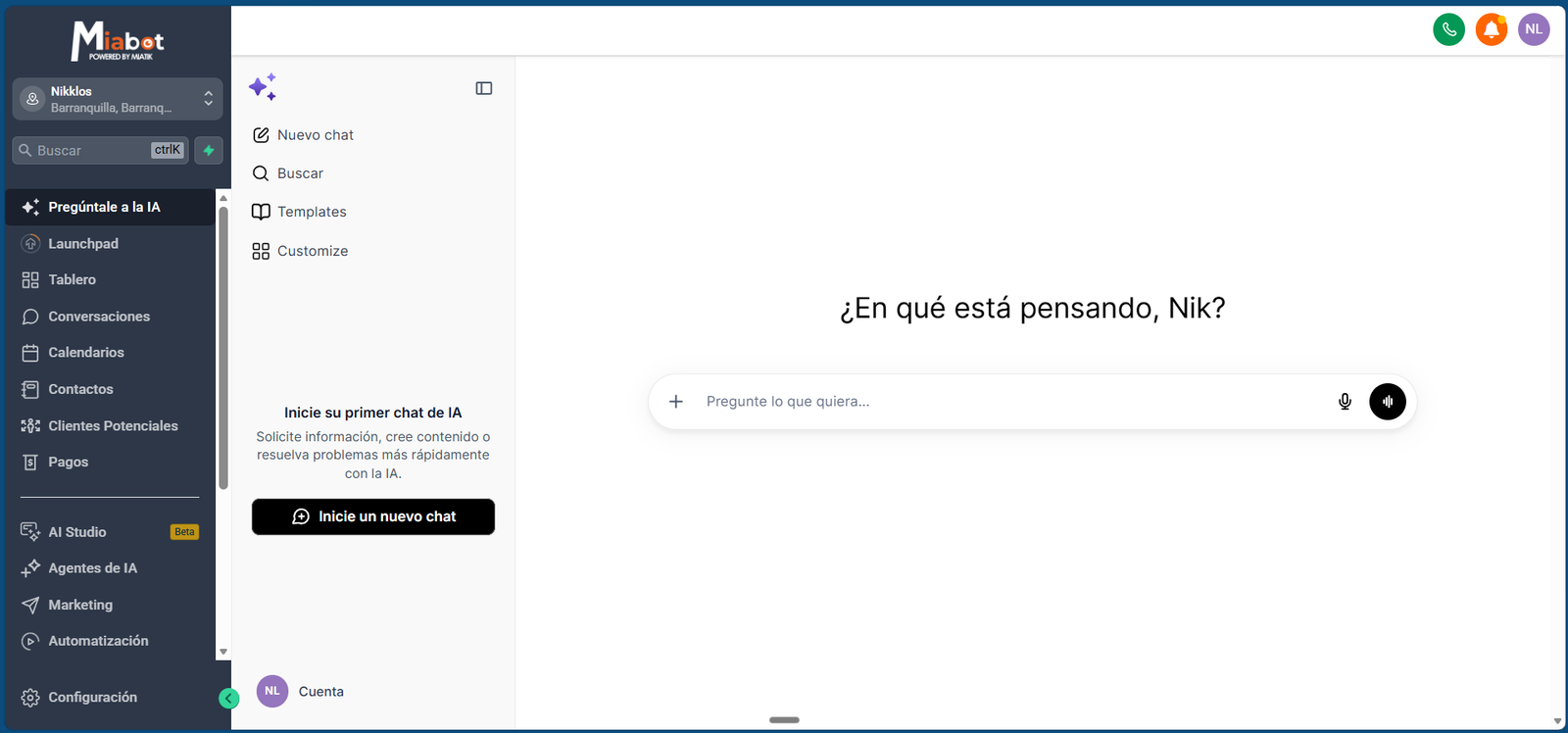Click the Beta badge next to AI Studio
Image resolution: width=1568 pixels, height=733 pixels.
pos(184,532)
